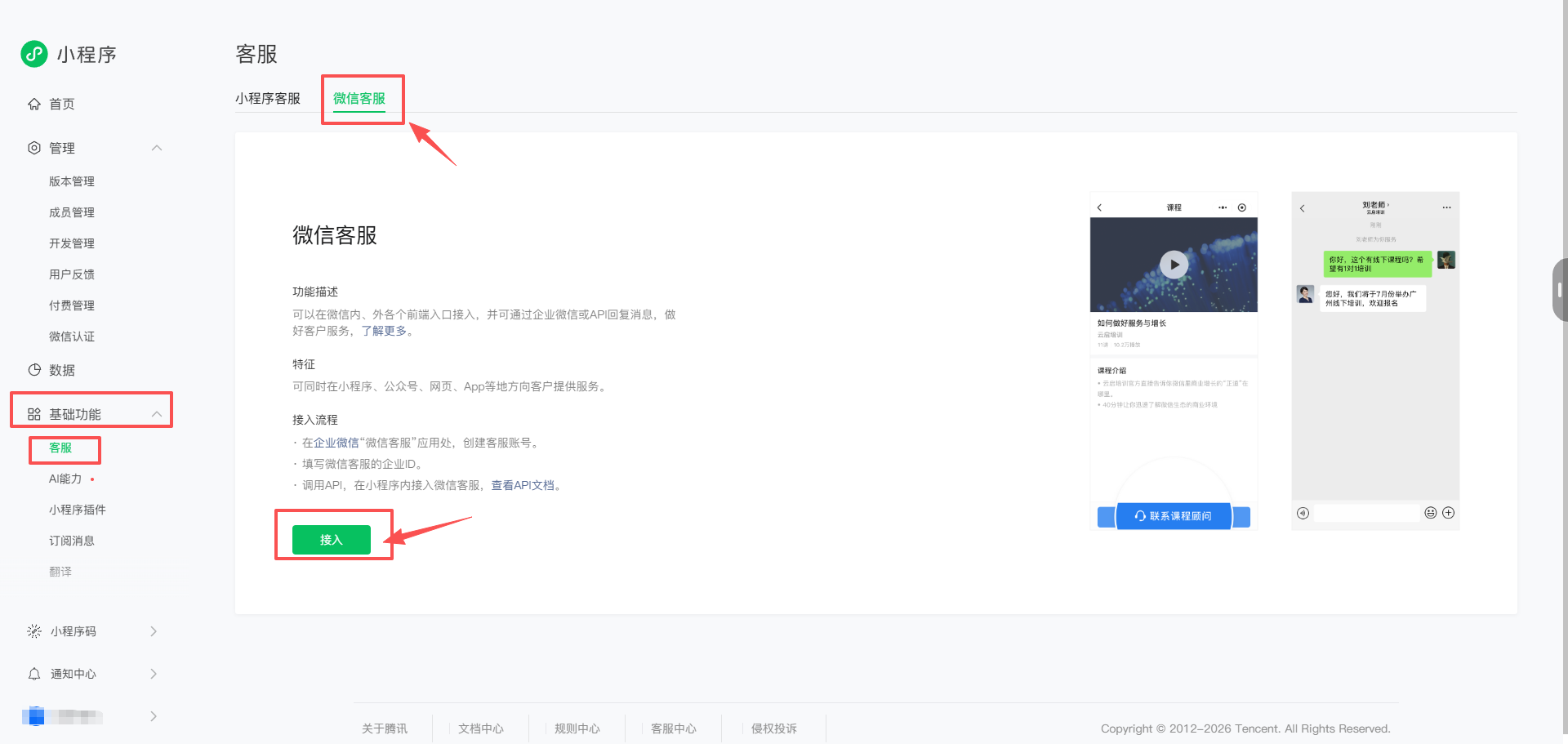Click the three-dot menu in 课程 preview
Viewport: 1568px width, 744px height.
[x=1223, y=207]
